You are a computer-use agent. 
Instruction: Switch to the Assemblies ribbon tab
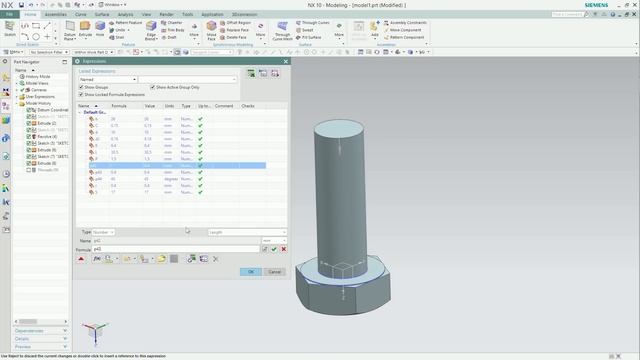click(x=56, y=14)
